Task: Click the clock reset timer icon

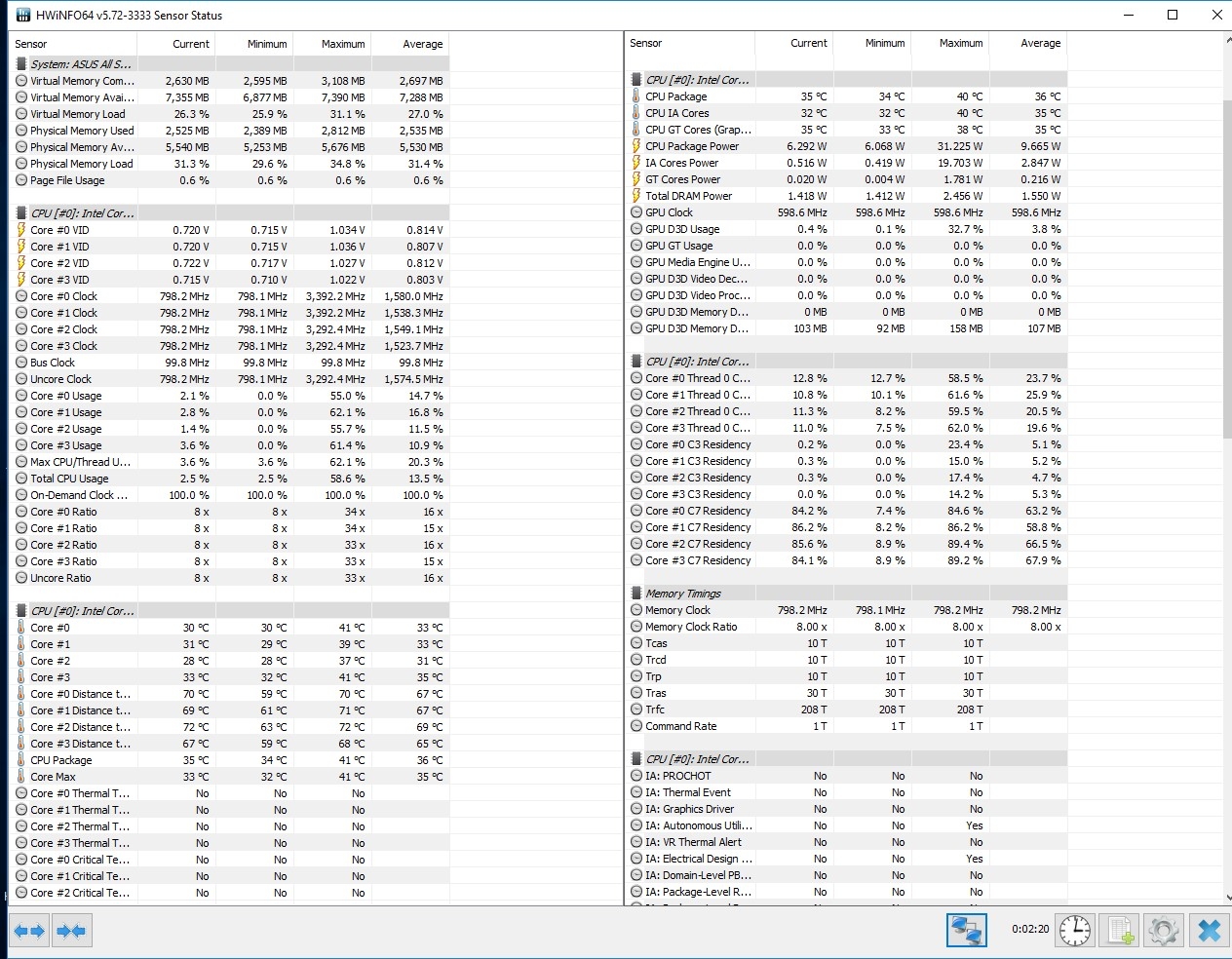Action: 1075,930
